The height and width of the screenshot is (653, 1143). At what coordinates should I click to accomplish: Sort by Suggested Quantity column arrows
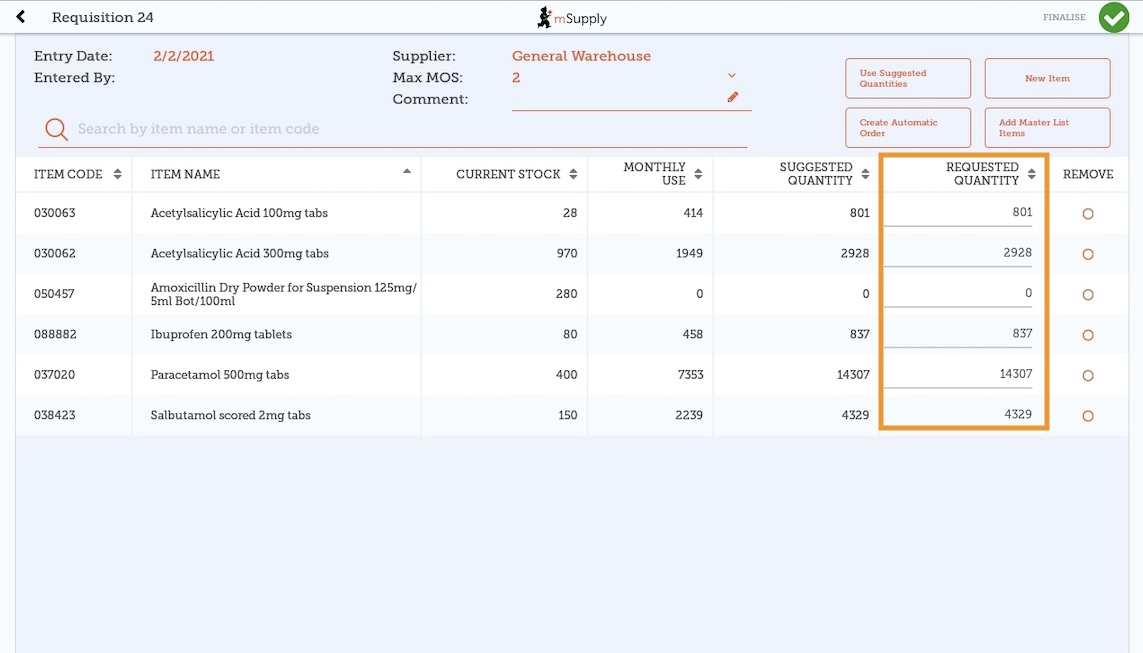(865, 174)
